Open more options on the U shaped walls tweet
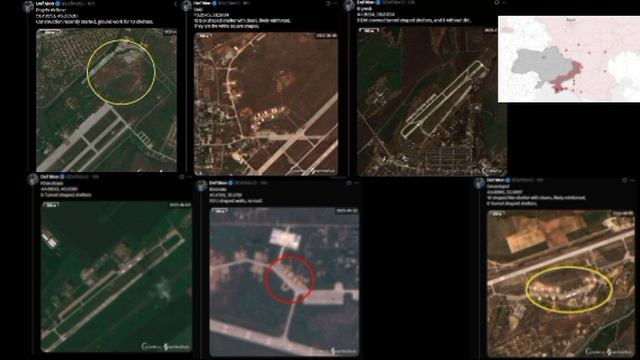The height and width of the screenshot is (360, 640). 356,183
